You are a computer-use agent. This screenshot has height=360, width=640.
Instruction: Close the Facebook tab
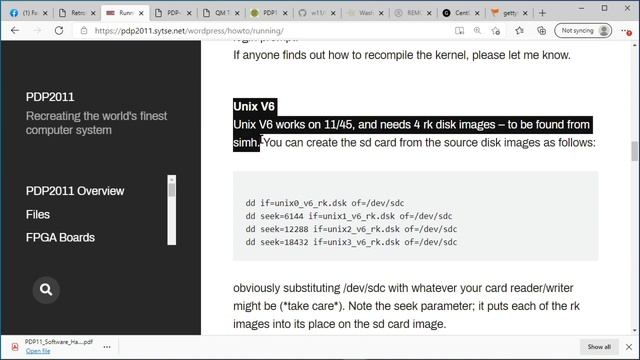pos(45,13)
